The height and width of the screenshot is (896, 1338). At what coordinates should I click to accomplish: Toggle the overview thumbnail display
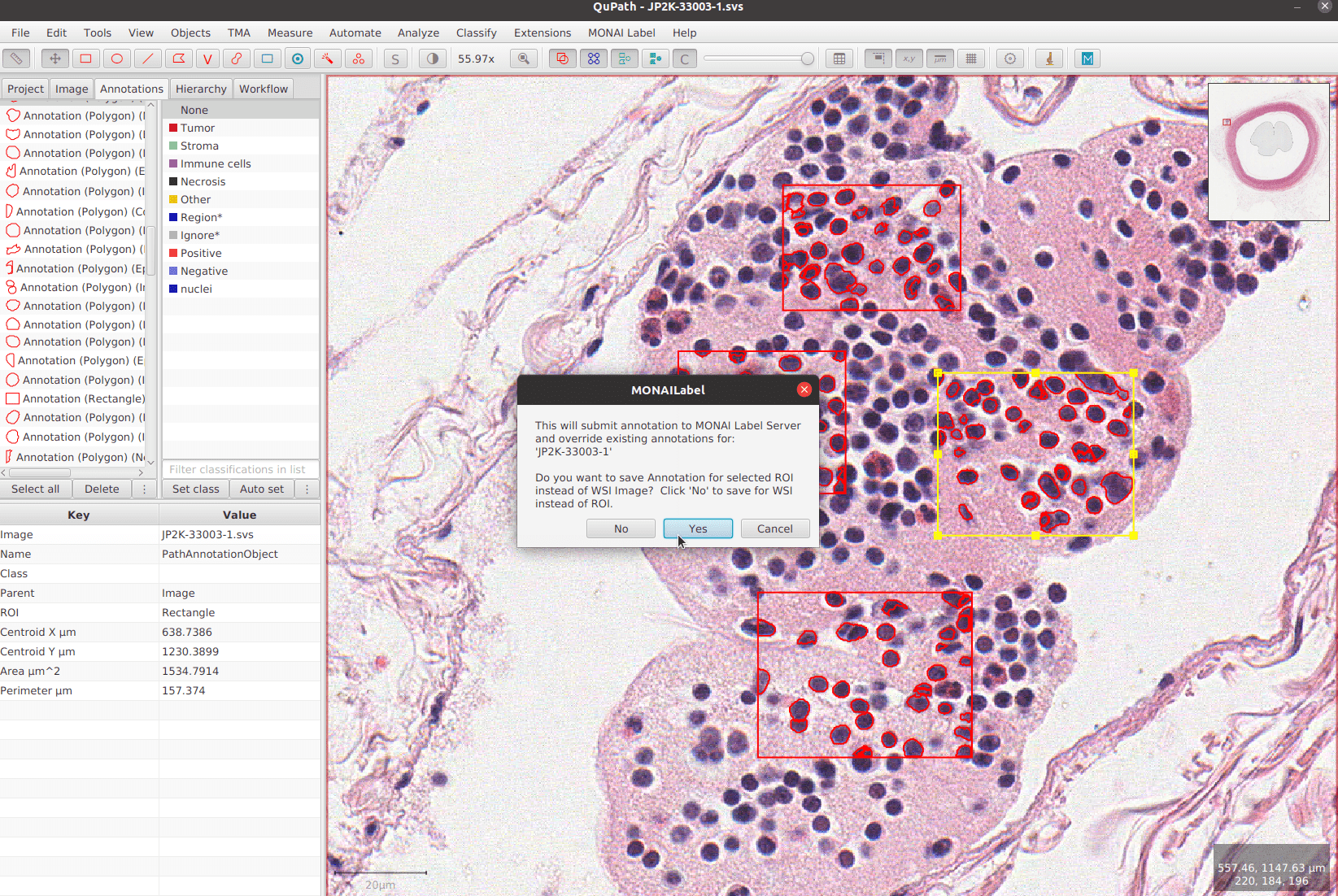coord(878,59)
